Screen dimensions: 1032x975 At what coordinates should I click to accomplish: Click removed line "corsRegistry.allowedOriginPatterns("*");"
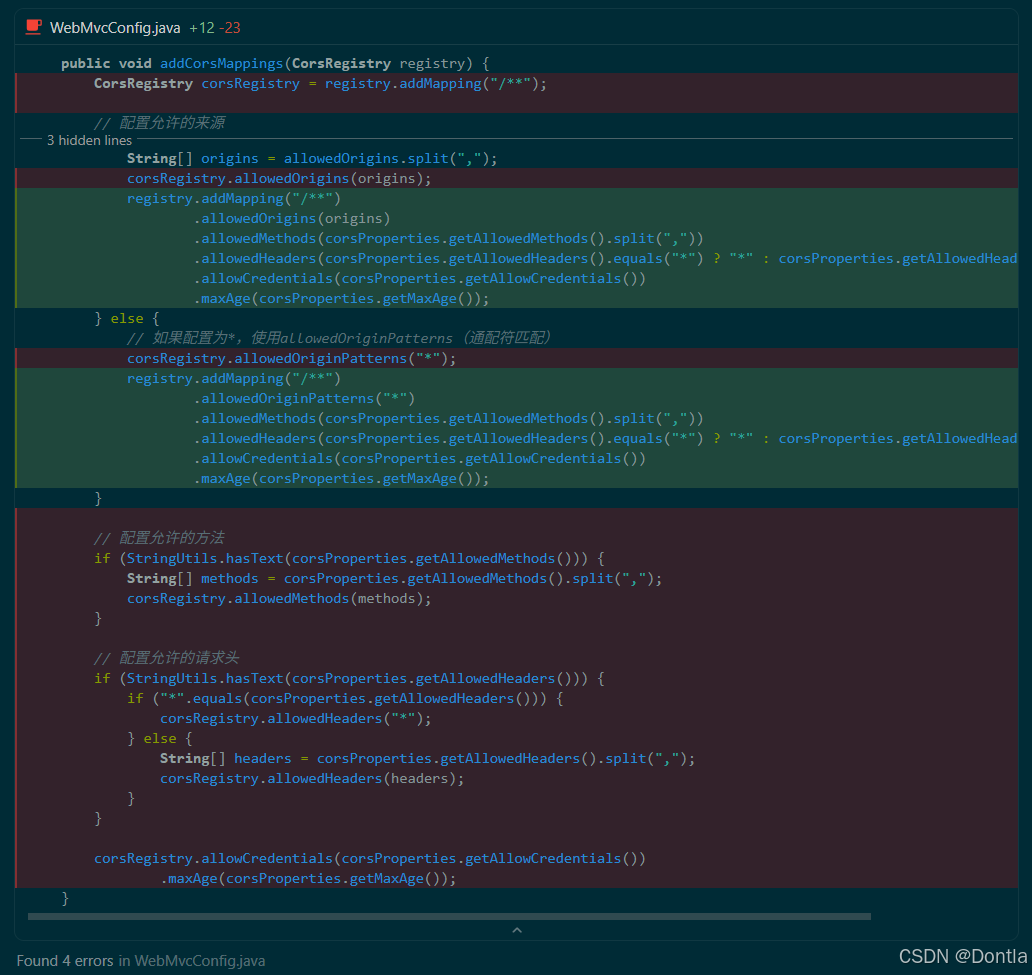[292, 359]
